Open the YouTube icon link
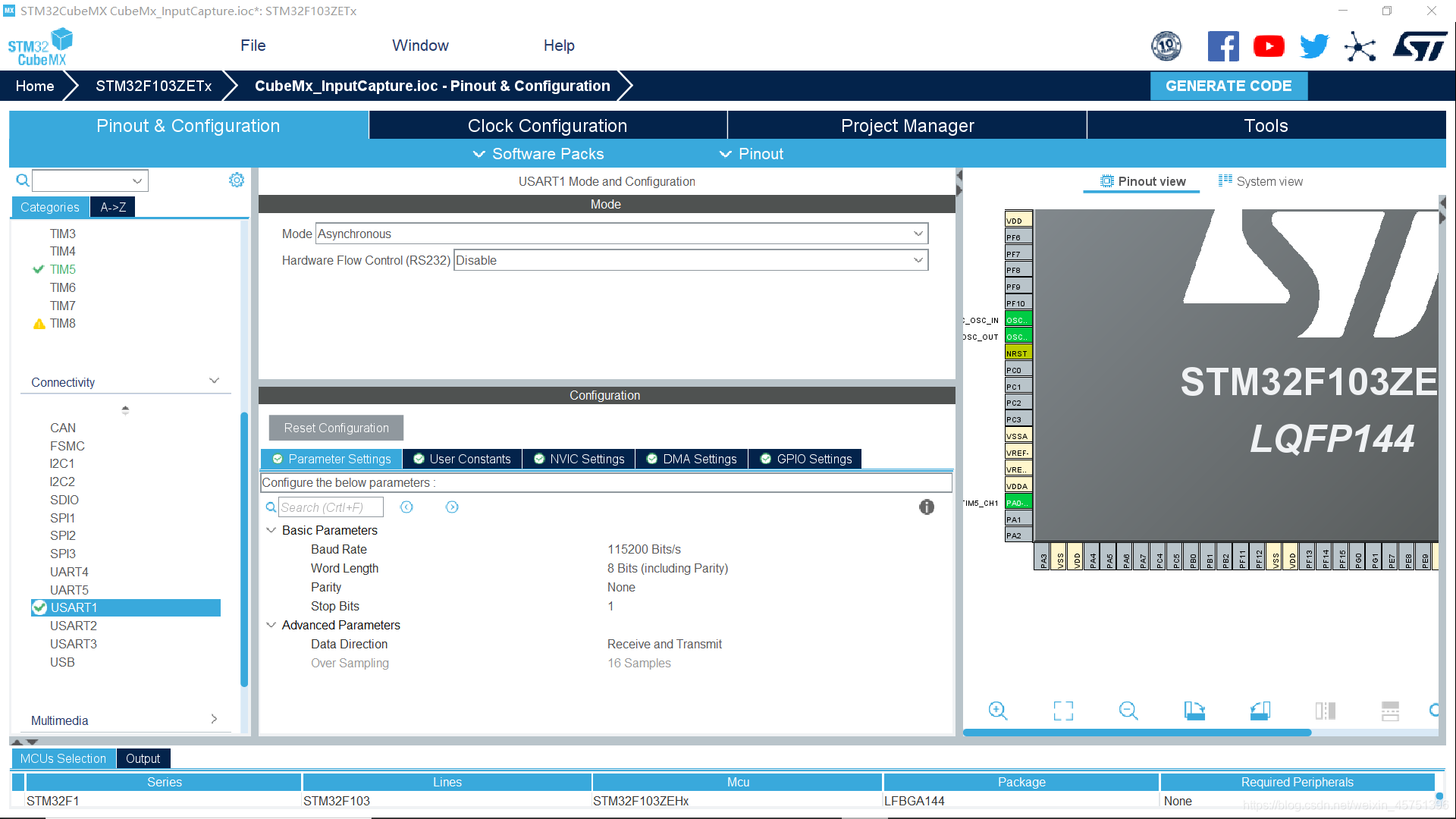Screen dimensions: 1456x819 1269,46
